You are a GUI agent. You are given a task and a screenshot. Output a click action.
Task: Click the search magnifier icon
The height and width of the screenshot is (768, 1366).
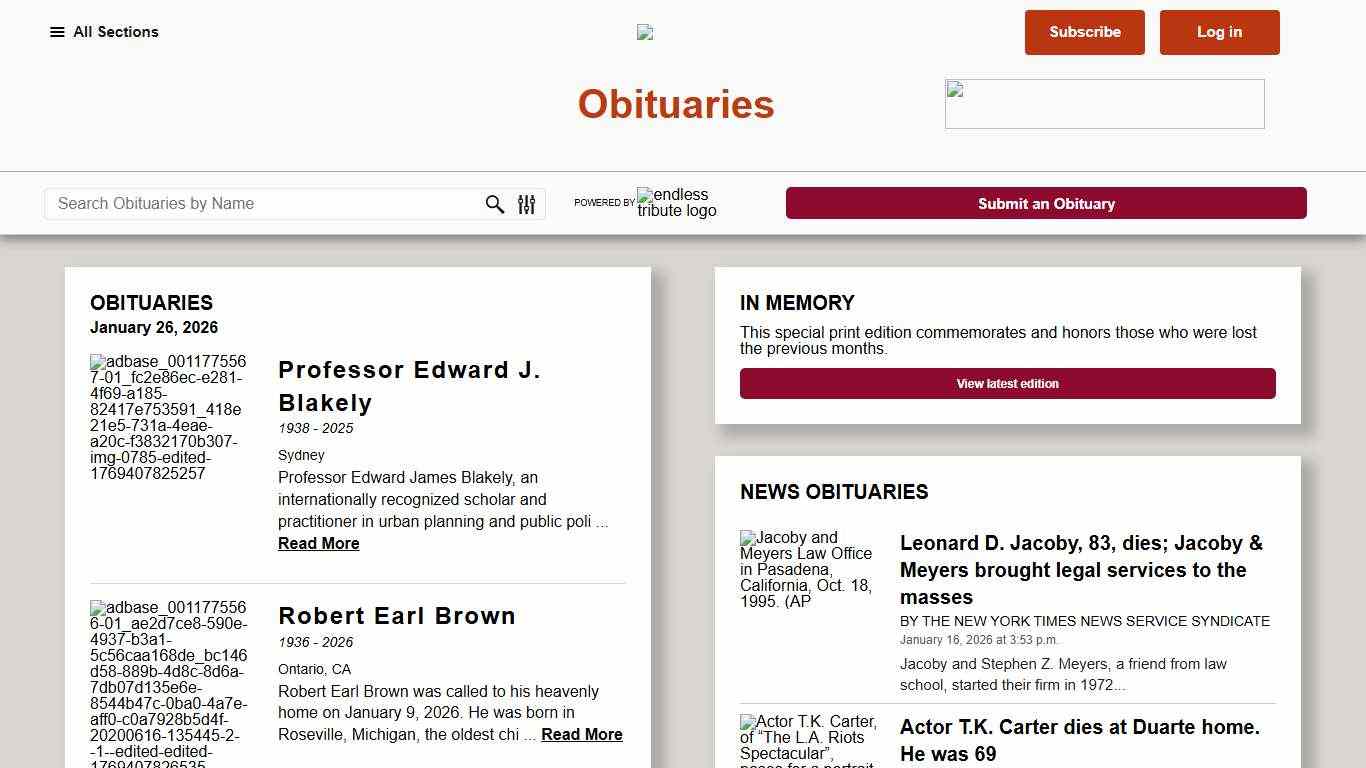[494, 204]
